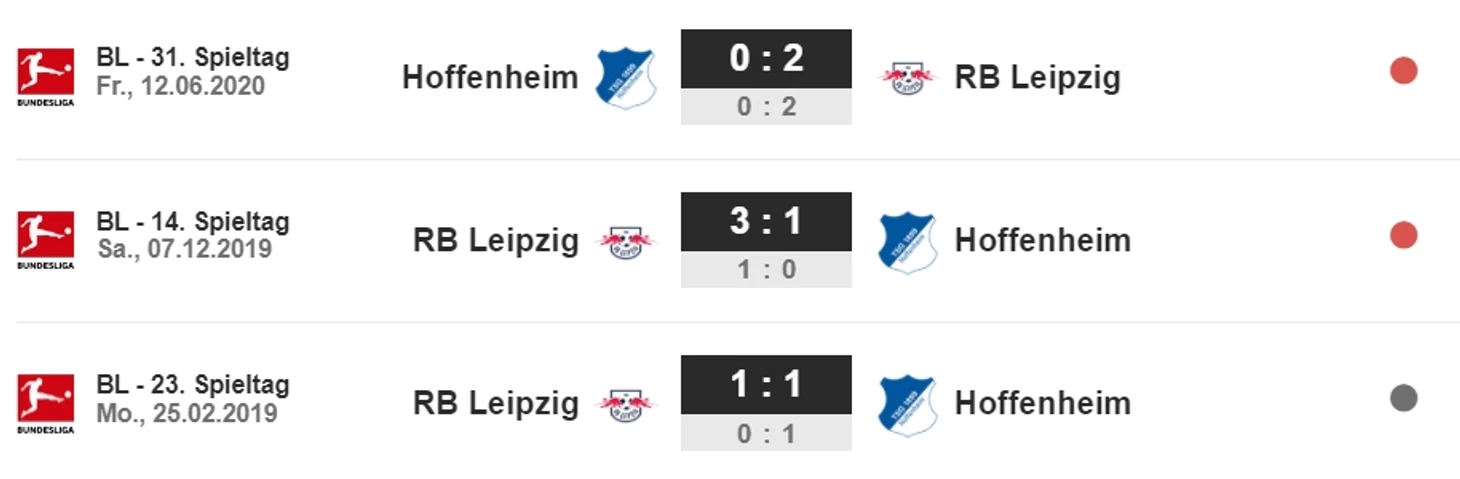1460x479 pixels.
Task: Click red result dot for 0:2 match
Action: 1404,71
